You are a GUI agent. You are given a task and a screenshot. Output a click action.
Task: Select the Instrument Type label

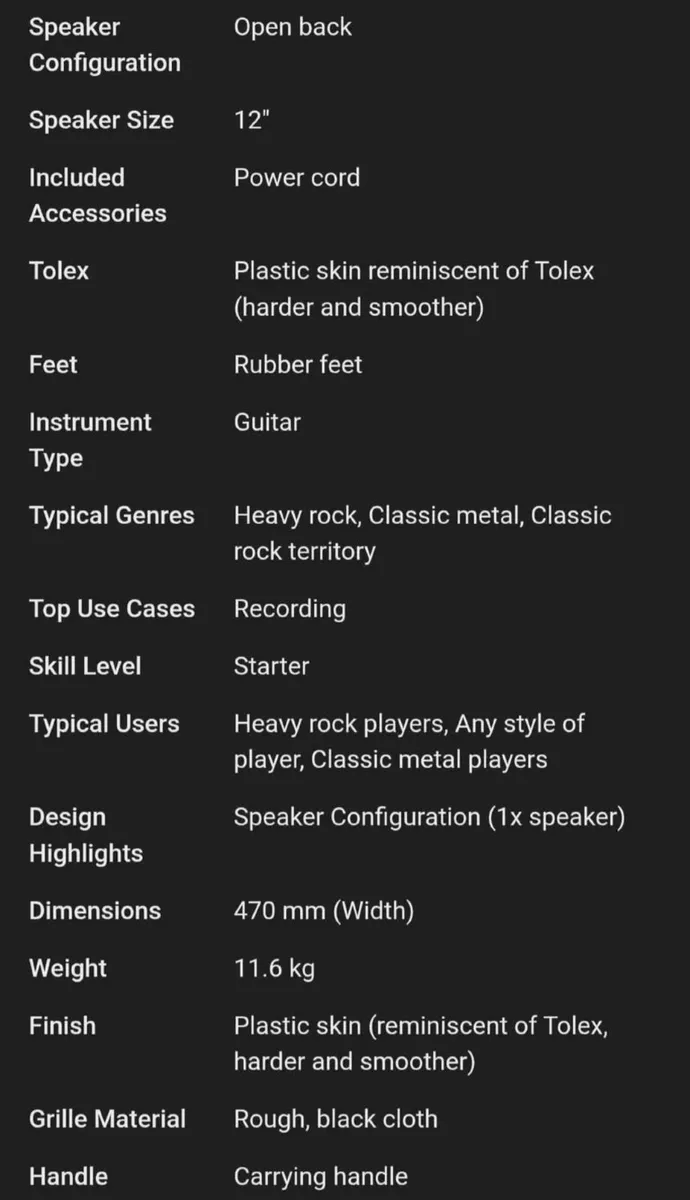pyautogui.click(x=90, y=440)
